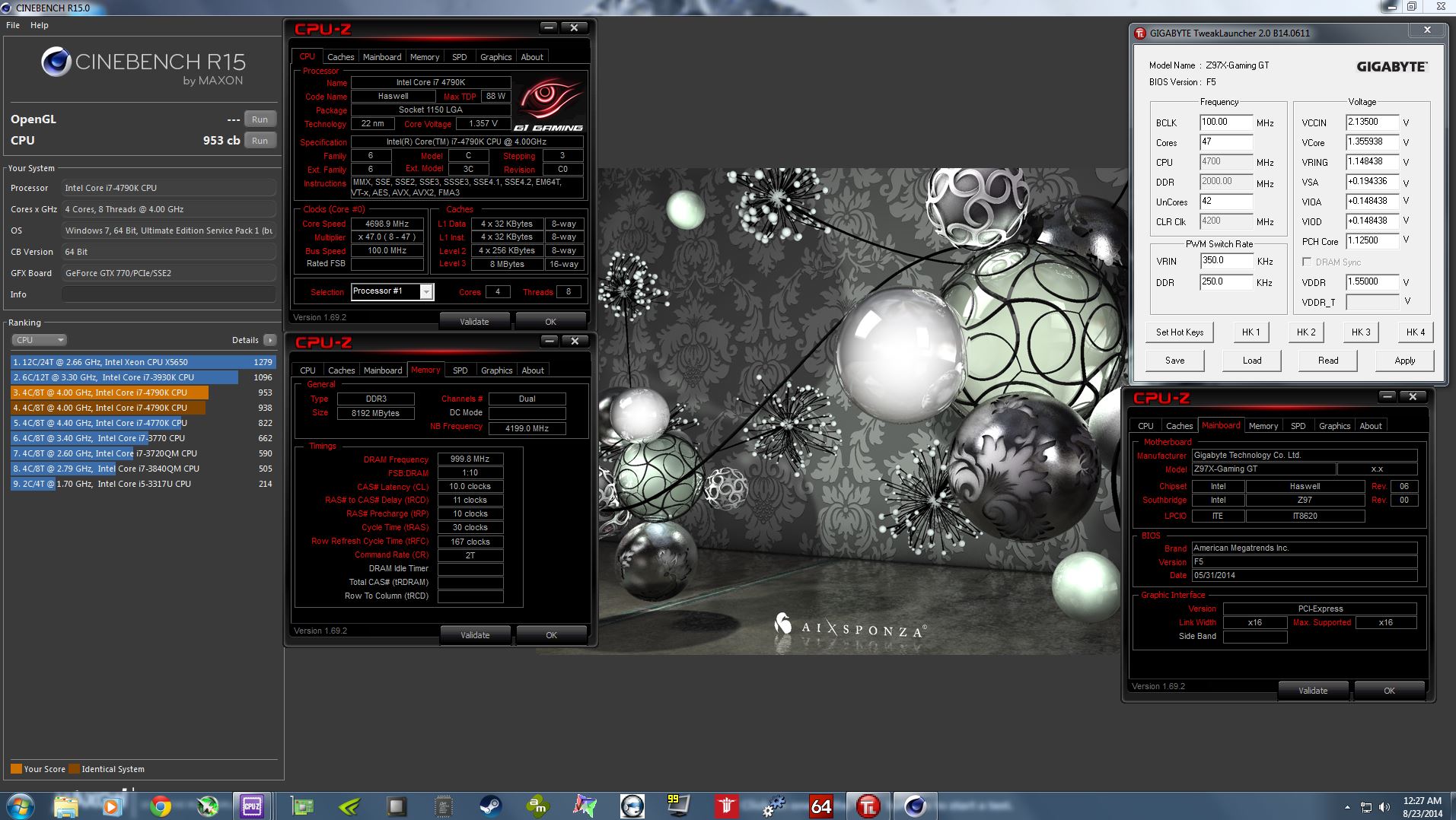
Task: Launch Steam from the taskbar
Action: pos(490,806)
